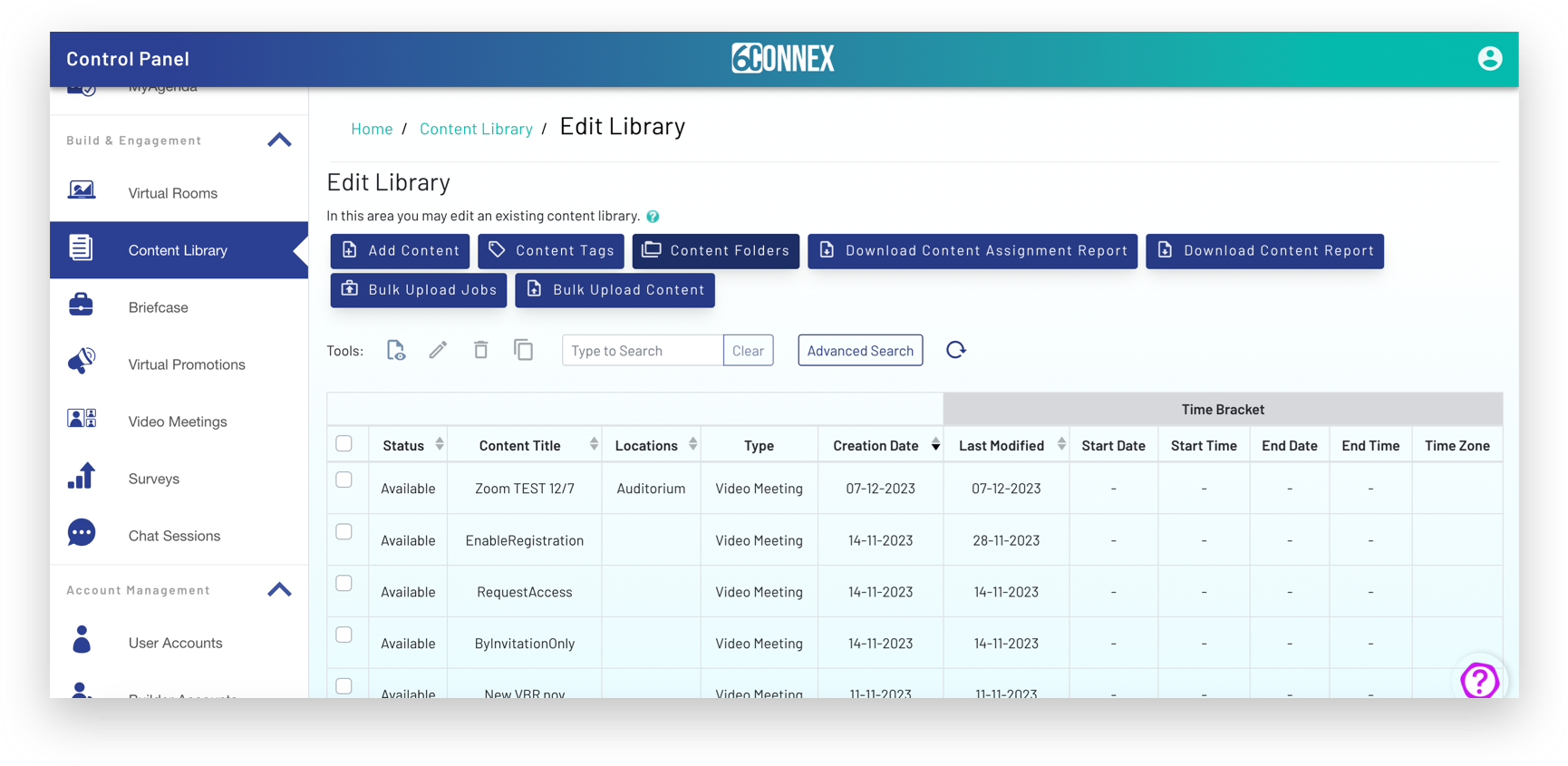Viewport: 1568px width, 766px height.
Task: Click the Content Folders button
Action: [716, 251]
